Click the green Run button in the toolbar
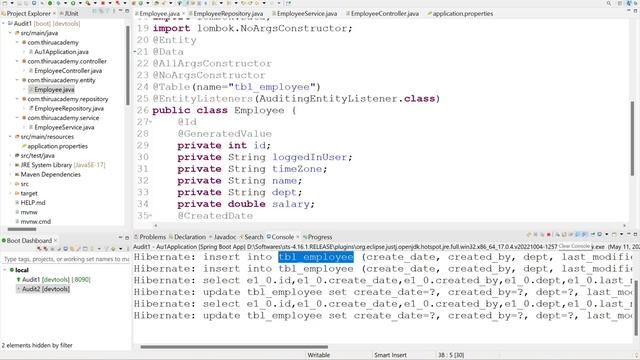The width and height of the screenshot is (640, 360). click(73, 3)
